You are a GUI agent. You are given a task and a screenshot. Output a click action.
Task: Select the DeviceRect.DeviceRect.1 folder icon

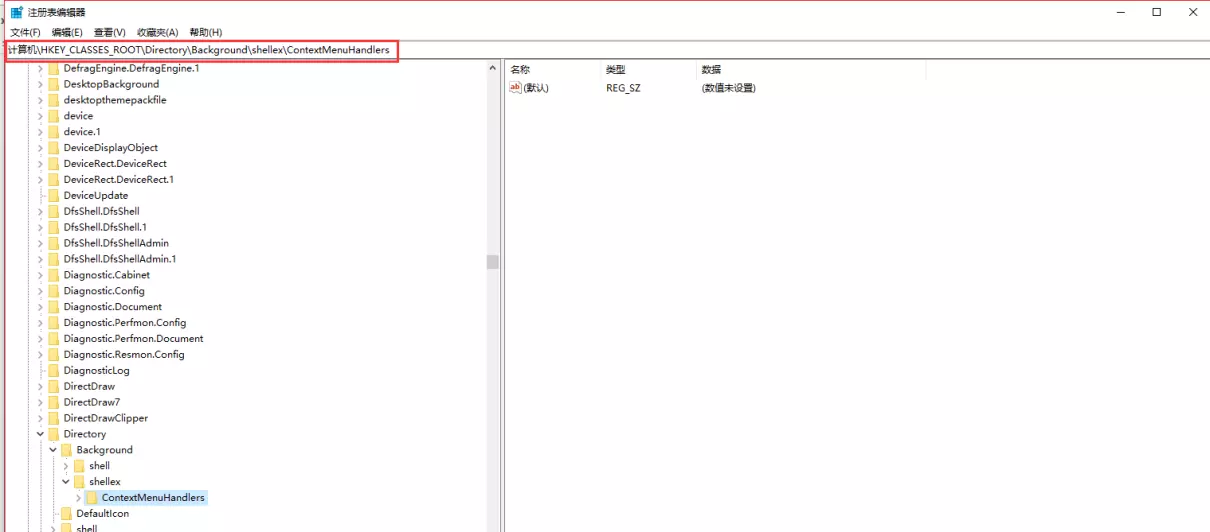coord(54,180)
